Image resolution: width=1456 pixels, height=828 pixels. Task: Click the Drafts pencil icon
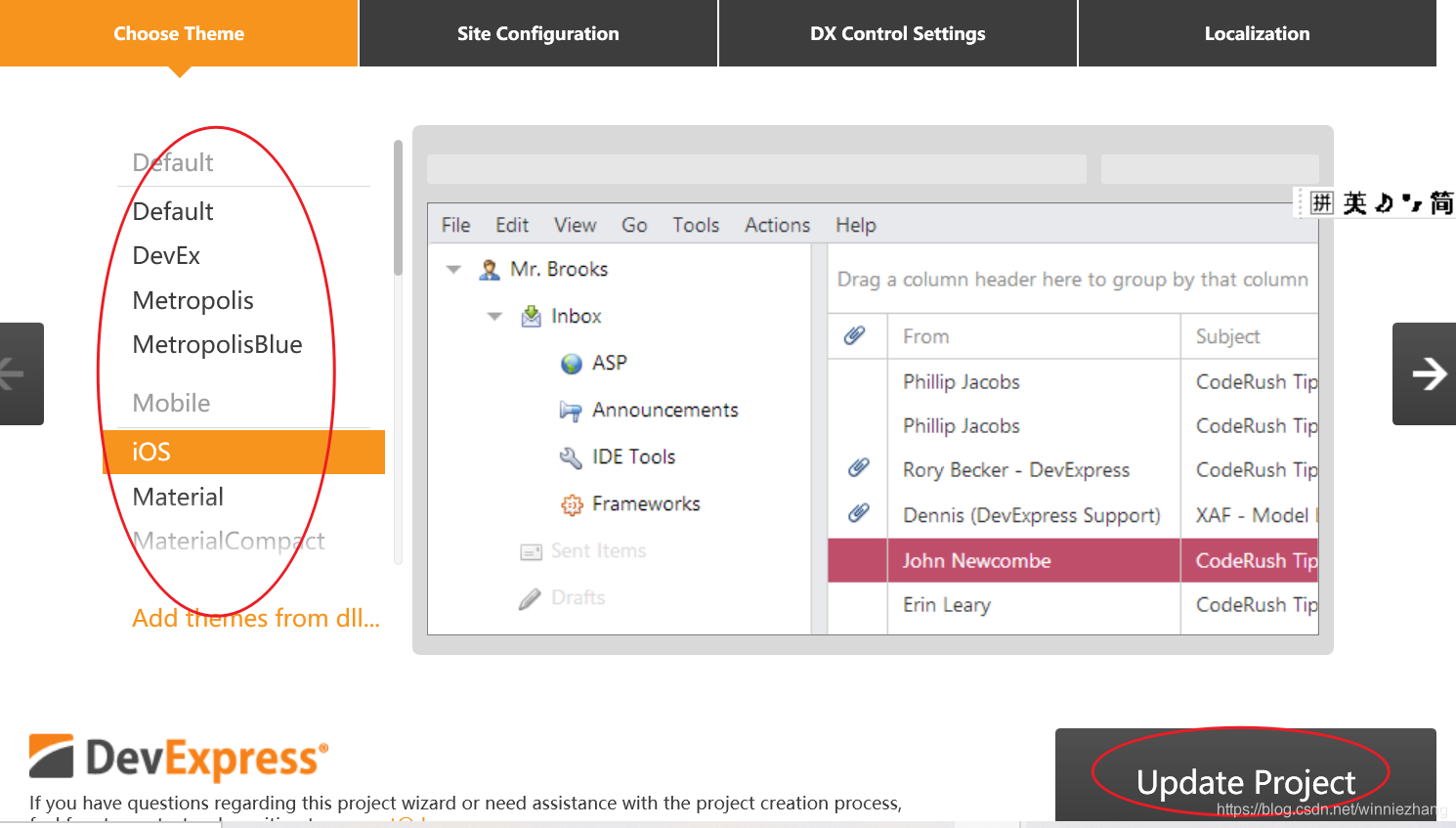(x=530, y=598)
